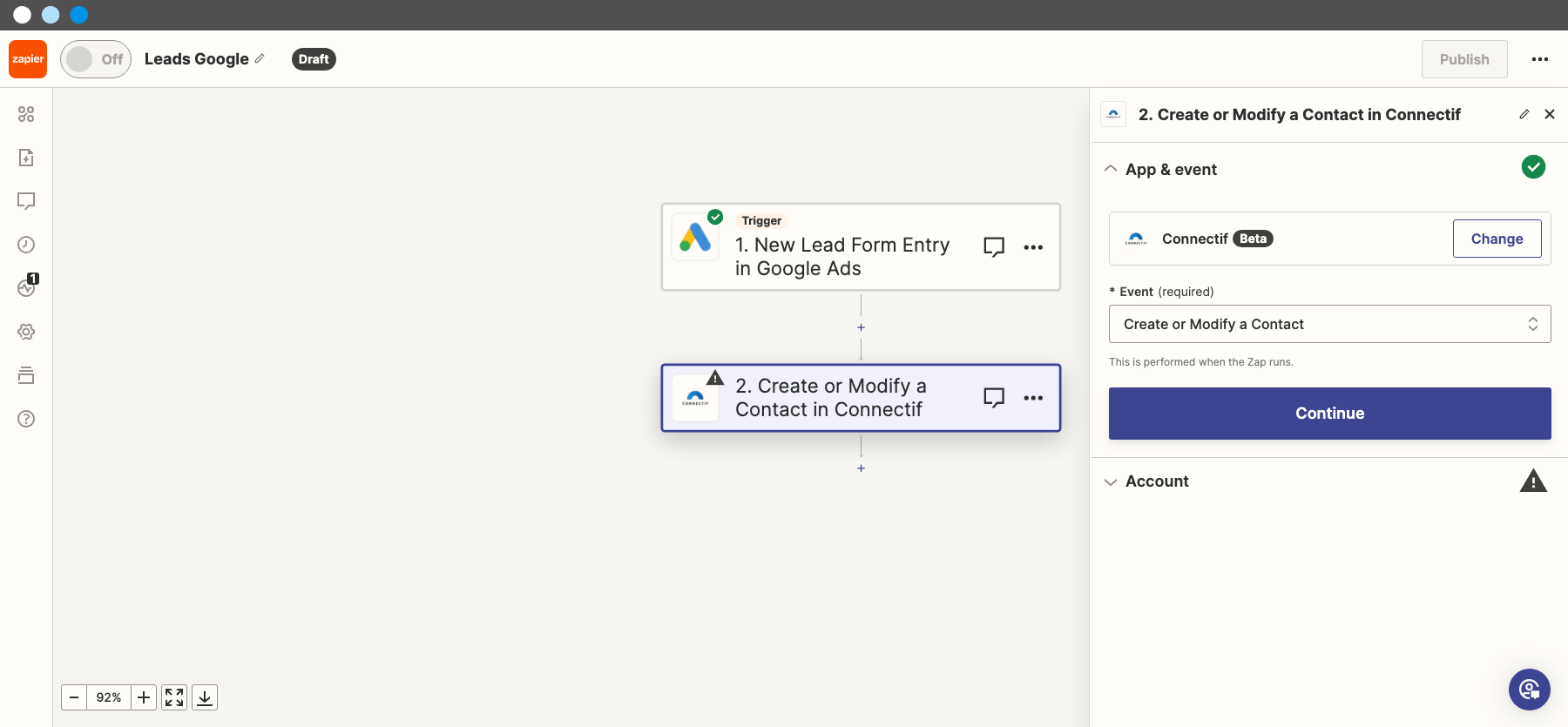This screenshot has width=1568, height=727.
Task: Open the Zap history clock icon
Action: pyautogui.click(x=26, y=245)
